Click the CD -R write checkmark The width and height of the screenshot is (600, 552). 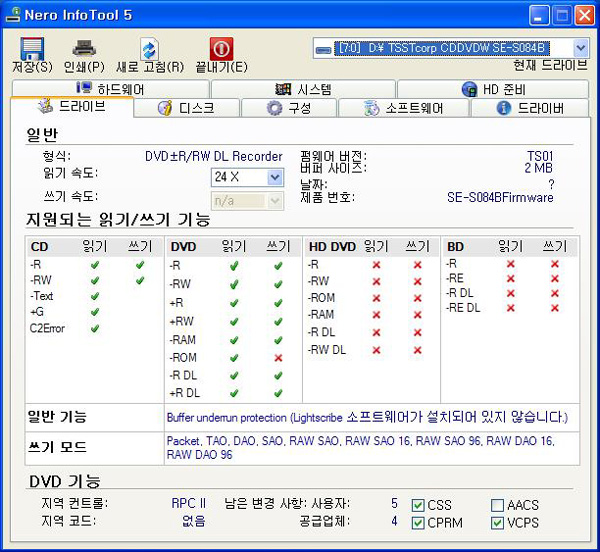140,264
